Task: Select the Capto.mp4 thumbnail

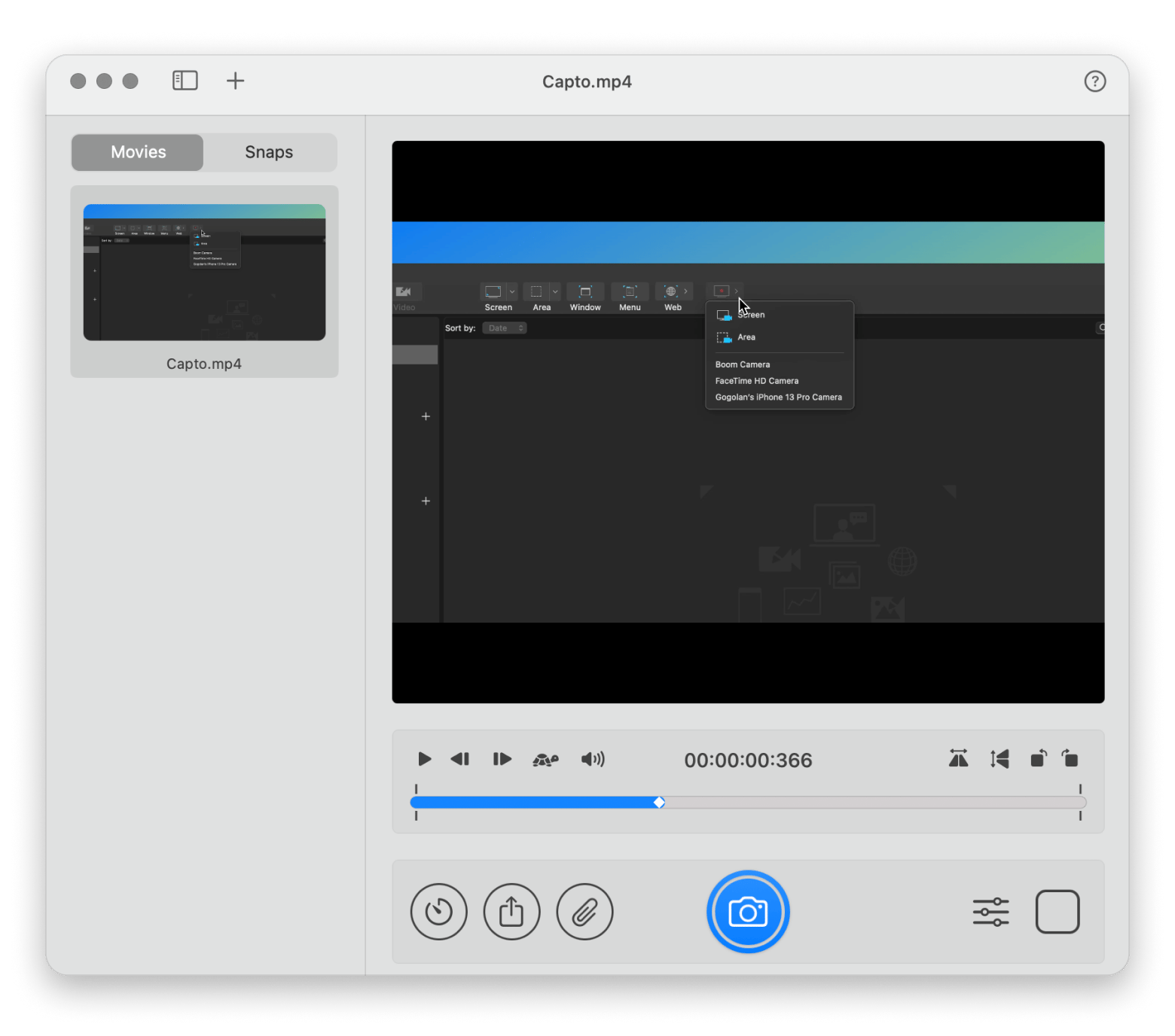Action: click(204, 273)
